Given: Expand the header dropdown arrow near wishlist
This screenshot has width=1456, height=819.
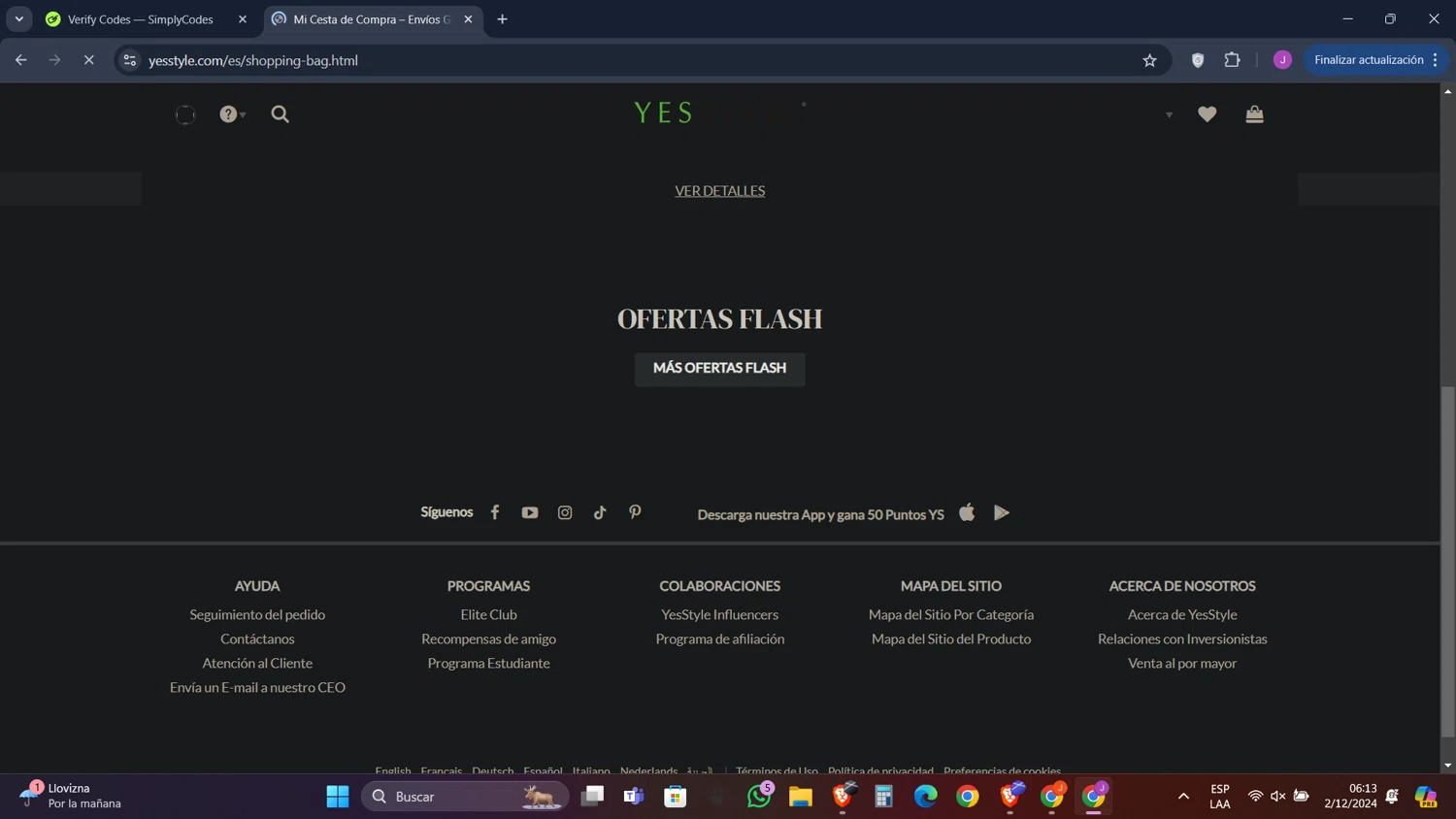Looking at the screenshot, I should click(1169, 115).
